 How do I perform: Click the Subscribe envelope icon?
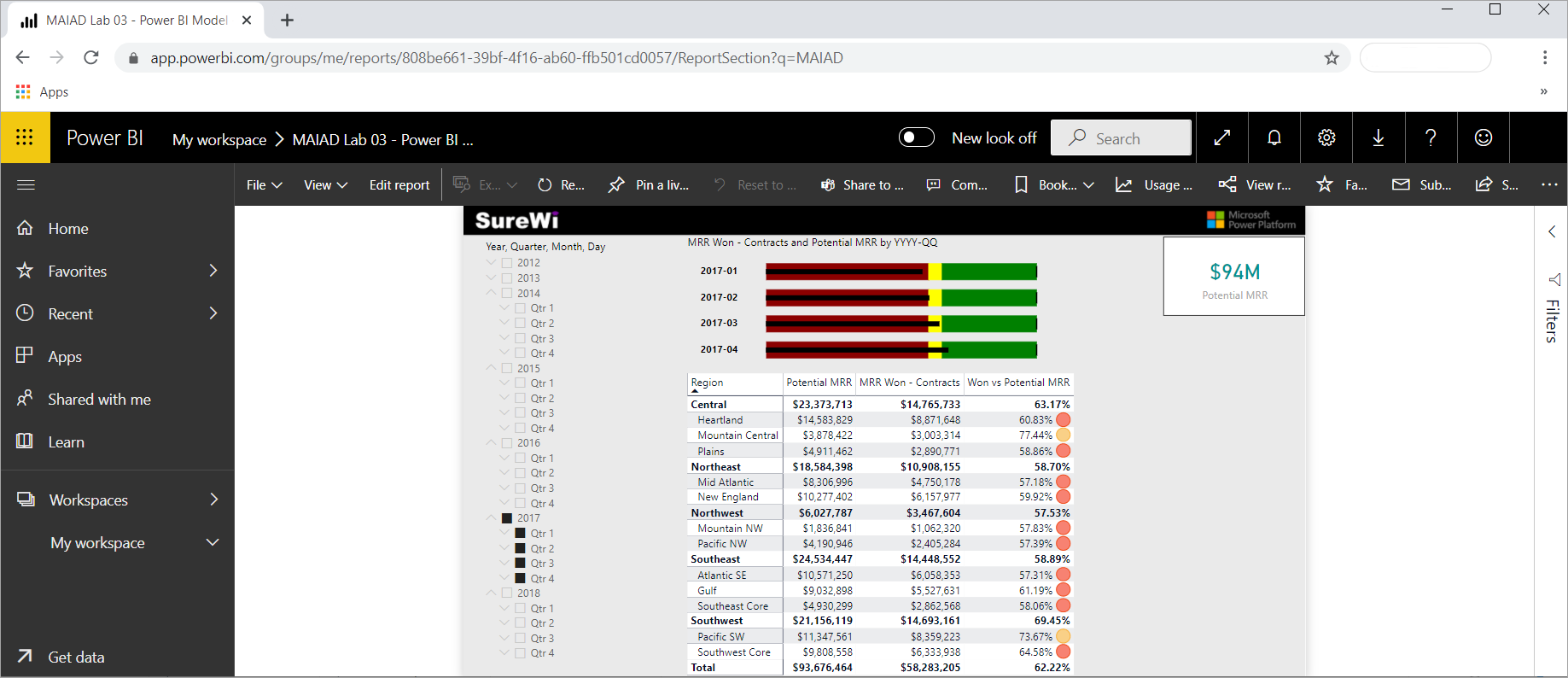pyautogui.click(x=1401, y=184)
